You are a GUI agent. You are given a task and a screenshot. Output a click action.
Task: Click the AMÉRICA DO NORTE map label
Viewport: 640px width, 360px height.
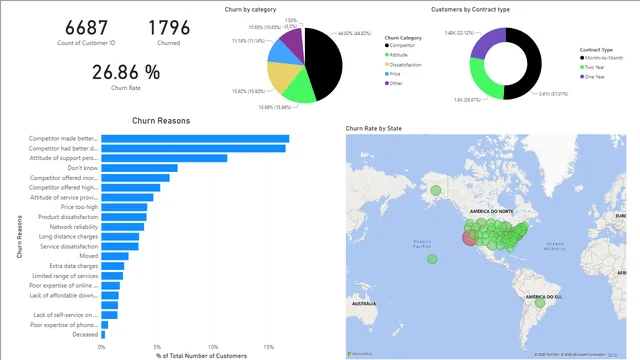coord(491,211)
